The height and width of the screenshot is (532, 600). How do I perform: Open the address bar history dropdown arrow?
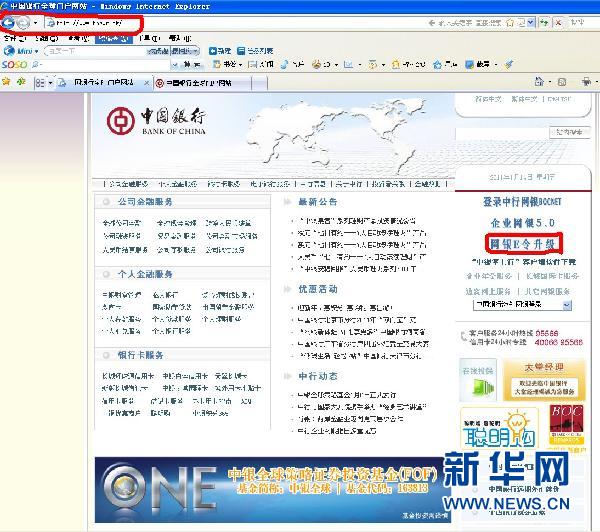tap(531, 23)
